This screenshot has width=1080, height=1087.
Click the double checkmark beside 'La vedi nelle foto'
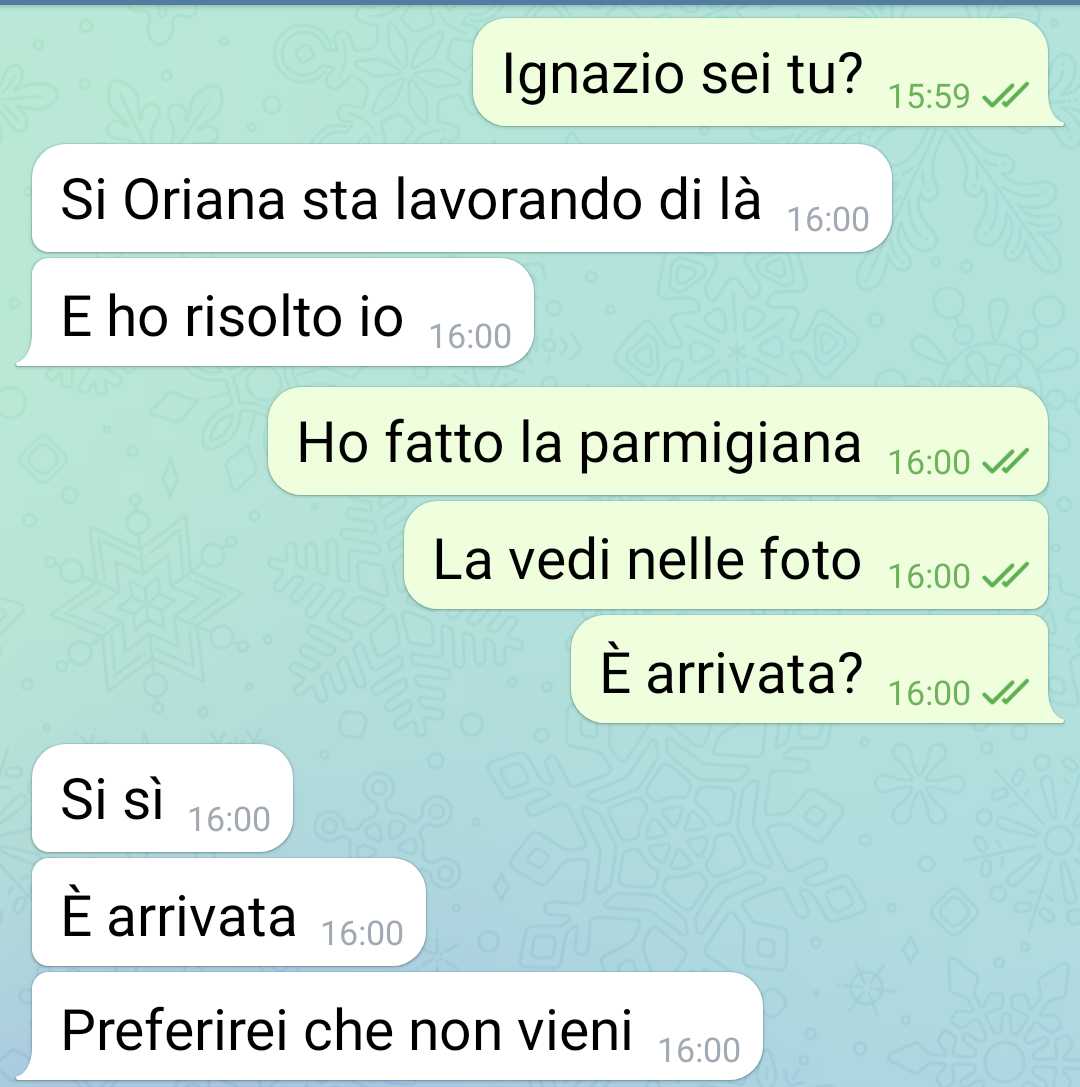[1006, 576]
